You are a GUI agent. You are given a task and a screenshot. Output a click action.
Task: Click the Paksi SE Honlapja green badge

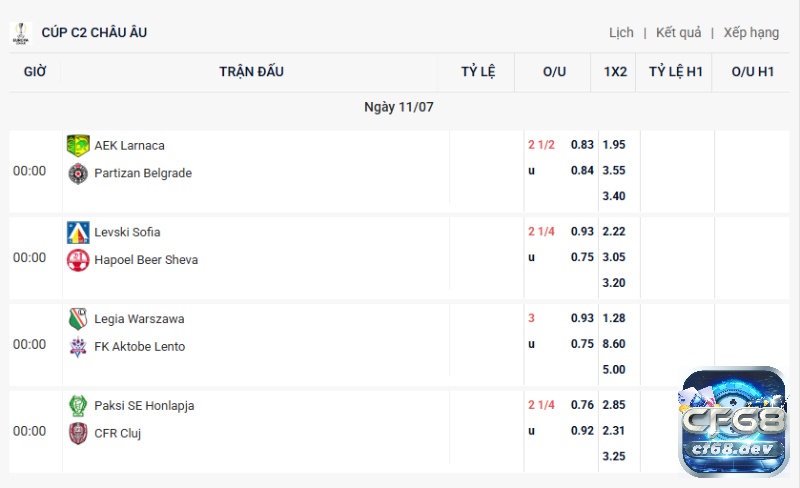[78, 406]
